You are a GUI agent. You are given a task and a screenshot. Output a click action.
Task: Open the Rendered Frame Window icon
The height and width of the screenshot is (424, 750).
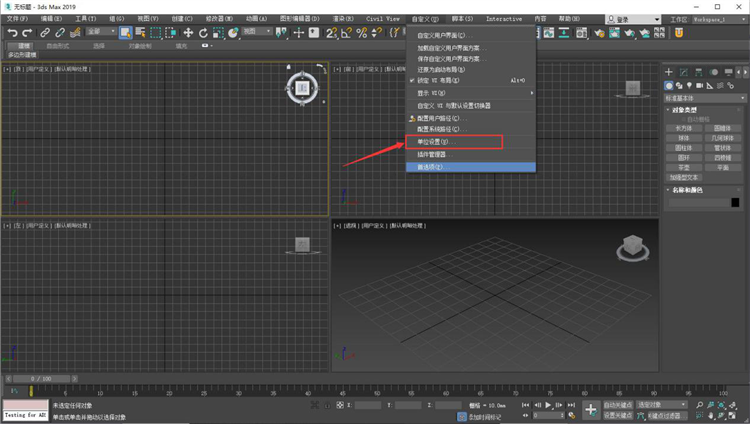[x=615, y=33]
